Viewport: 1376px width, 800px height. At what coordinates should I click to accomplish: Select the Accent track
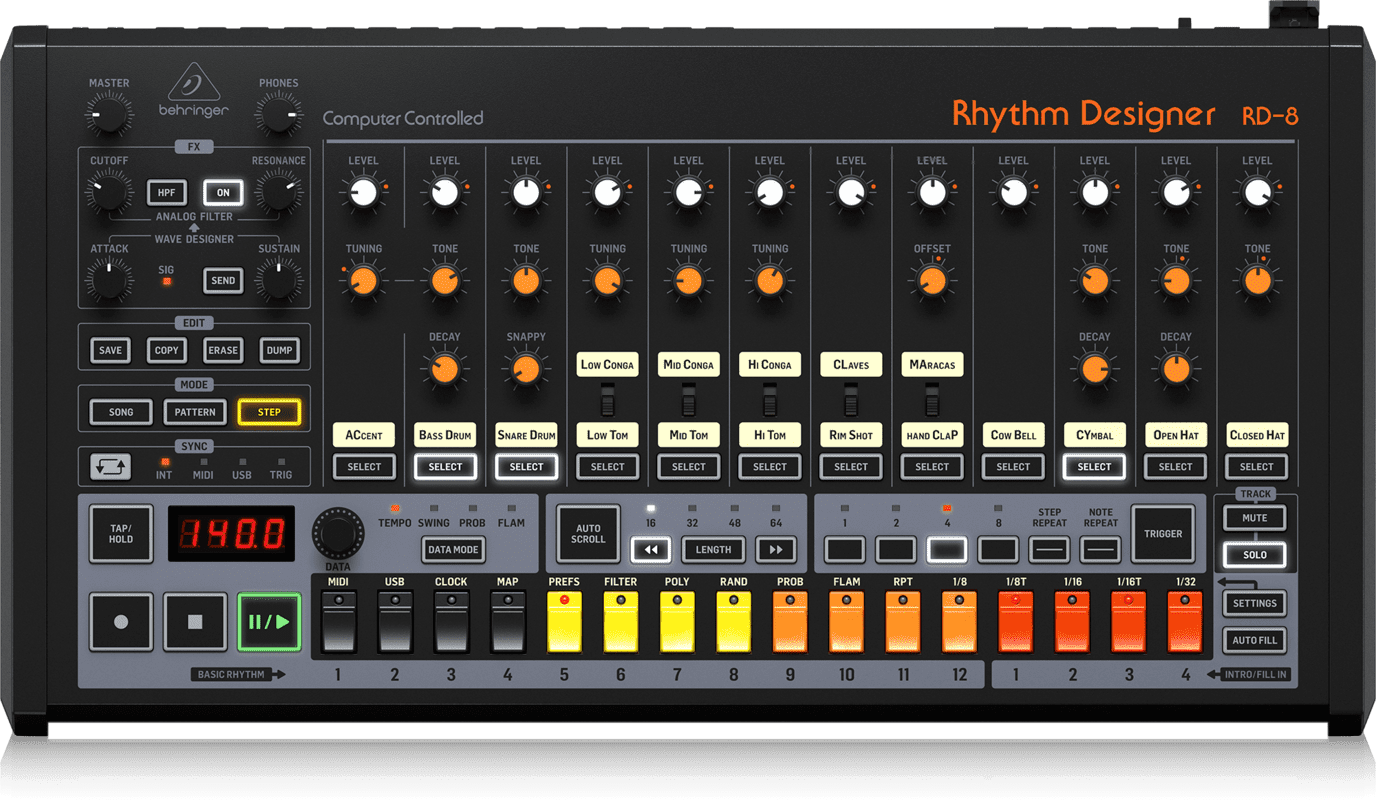point(364,467)
